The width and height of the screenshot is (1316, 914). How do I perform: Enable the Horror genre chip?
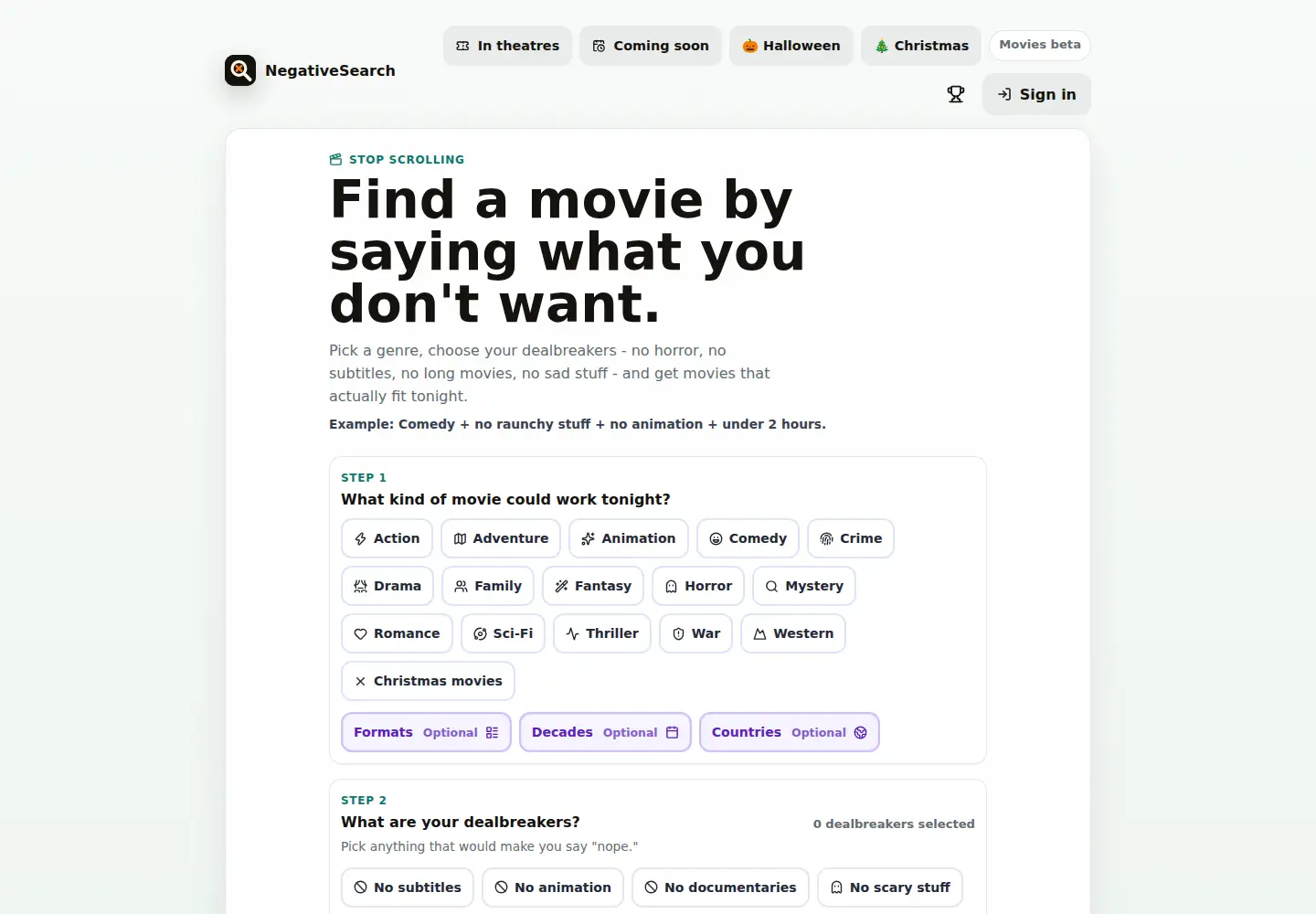tap(698, 586)
